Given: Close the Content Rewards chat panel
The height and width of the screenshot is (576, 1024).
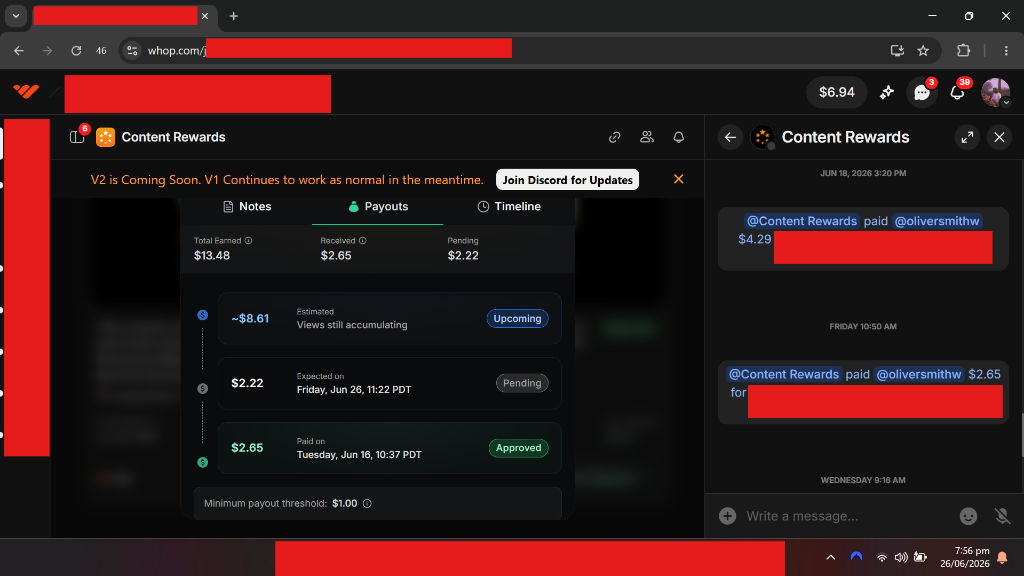Looking at the screenshot, I should click(x=999, y=137).
